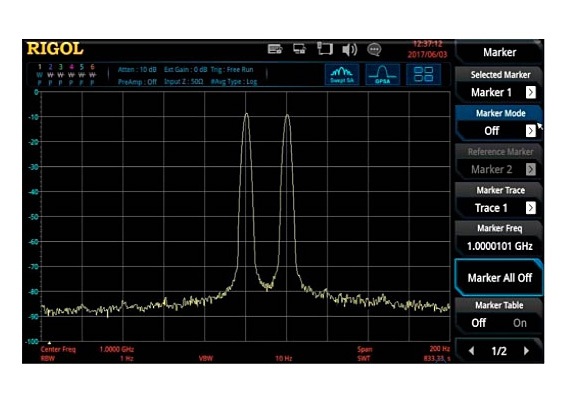Click the Center Freq 1.0000 GHz readout

[87, 349]
